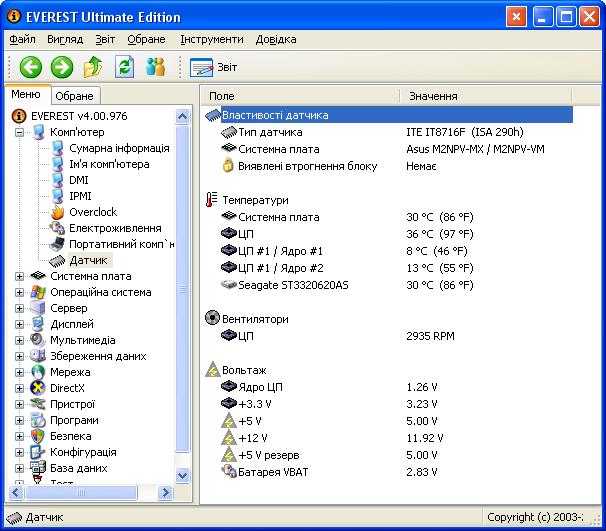Click the Refresh toolbar icon
Viewport: 606px width, 531px height.
(x=124, y=67)
